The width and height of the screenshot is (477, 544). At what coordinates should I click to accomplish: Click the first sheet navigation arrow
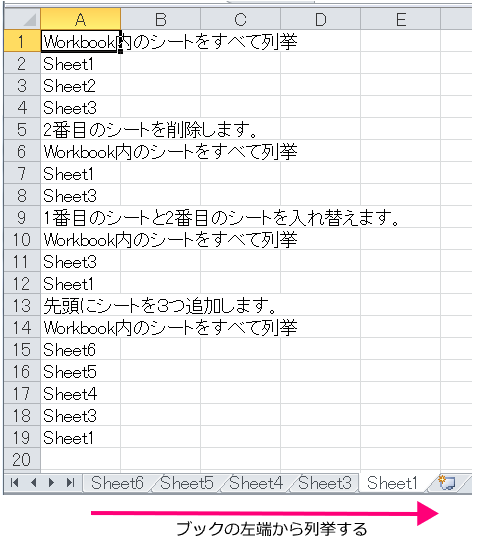[15, 482]
